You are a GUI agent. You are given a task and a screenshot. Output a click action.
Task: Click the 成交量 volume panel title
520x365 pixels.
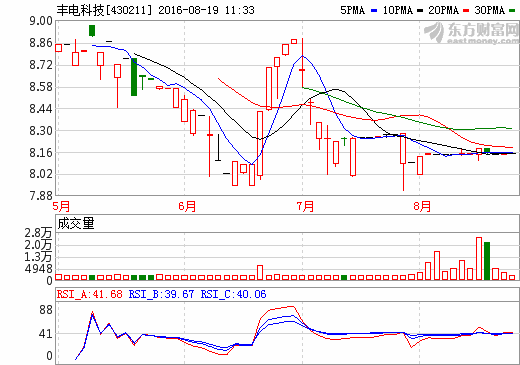coord(76,223)
